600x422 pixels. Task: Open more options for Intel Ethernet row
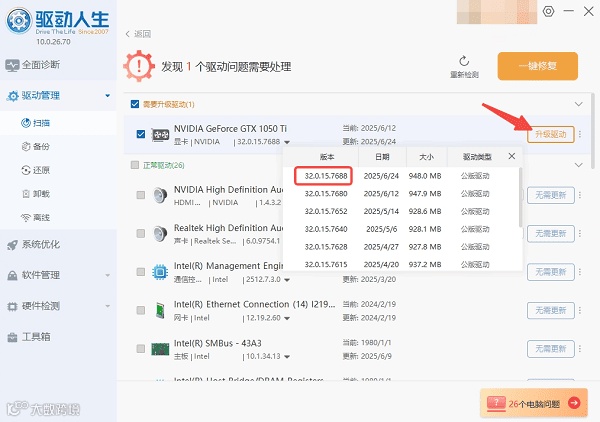(580, 310)
